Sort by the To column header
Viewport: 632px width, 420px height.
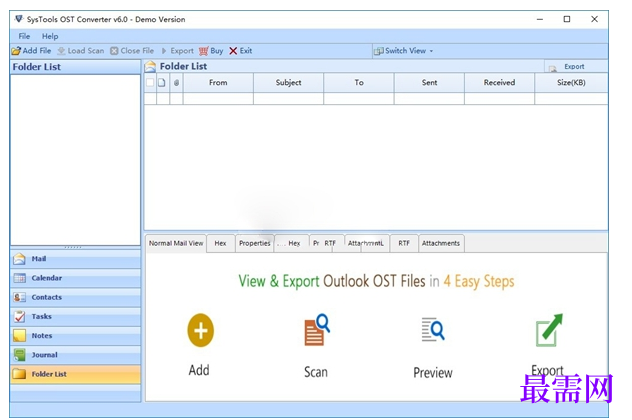point(359,83)
